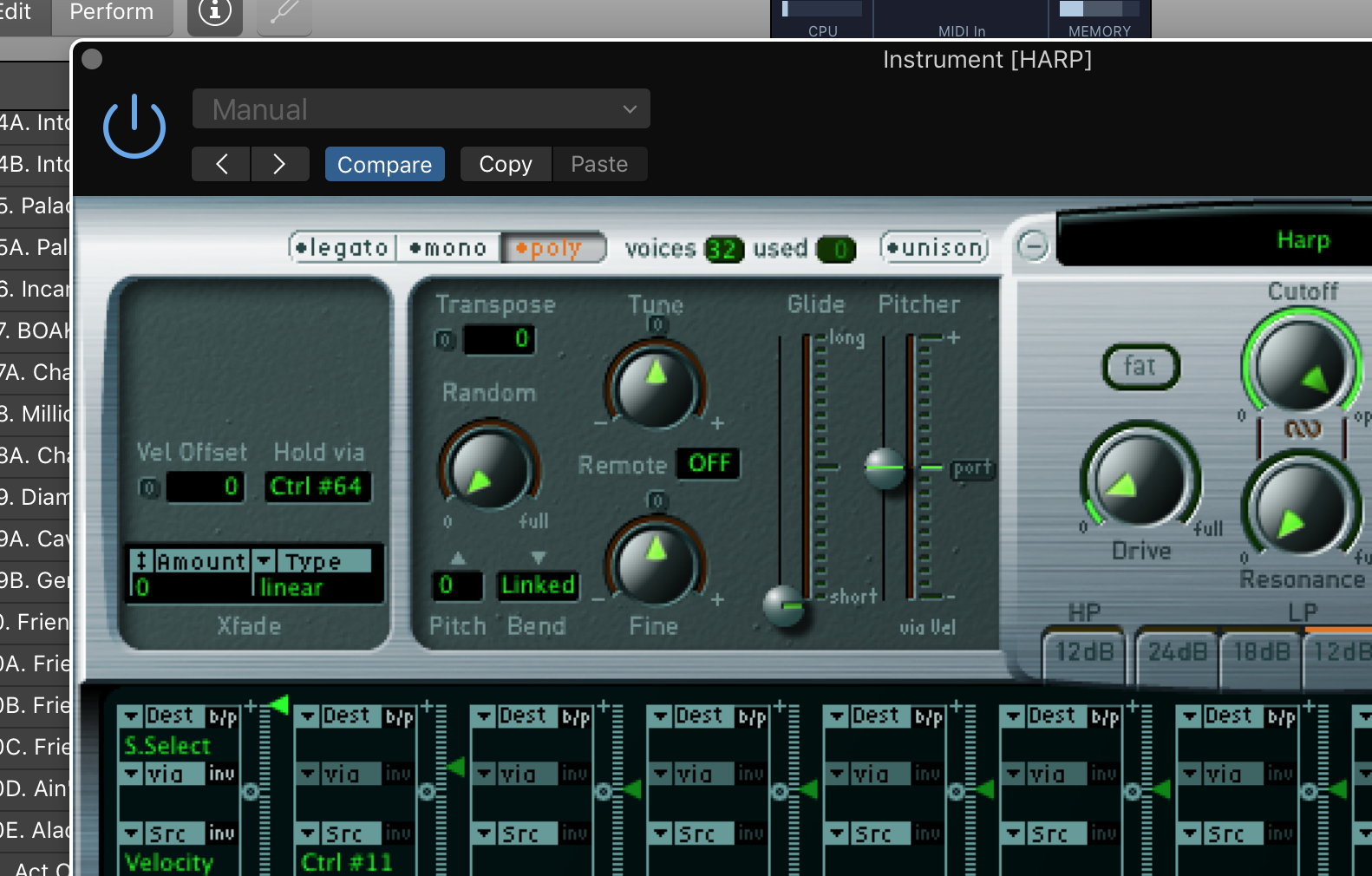Click the Copy button
Viewport: 1372px width, 876px height.
(506, 164)
